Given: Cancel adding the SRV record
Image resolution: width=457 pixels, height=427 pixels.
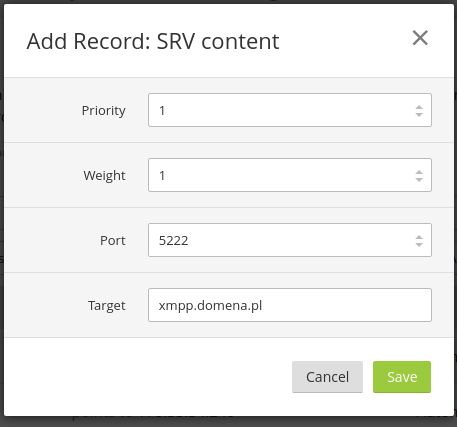Looking at the screenshot, I should pyautogui.click(x=327, y=377).
